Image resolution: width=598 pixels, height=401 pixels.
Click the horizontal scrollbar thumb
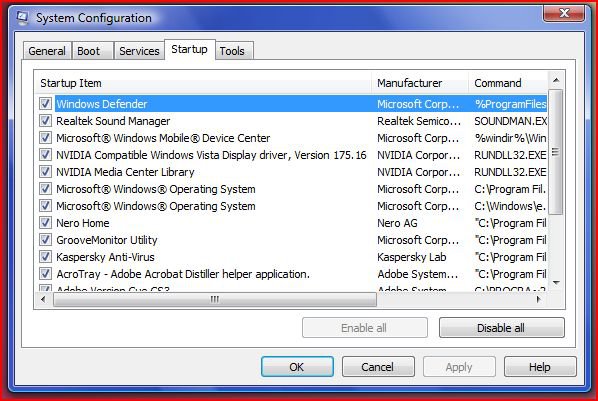pos(215,299)
